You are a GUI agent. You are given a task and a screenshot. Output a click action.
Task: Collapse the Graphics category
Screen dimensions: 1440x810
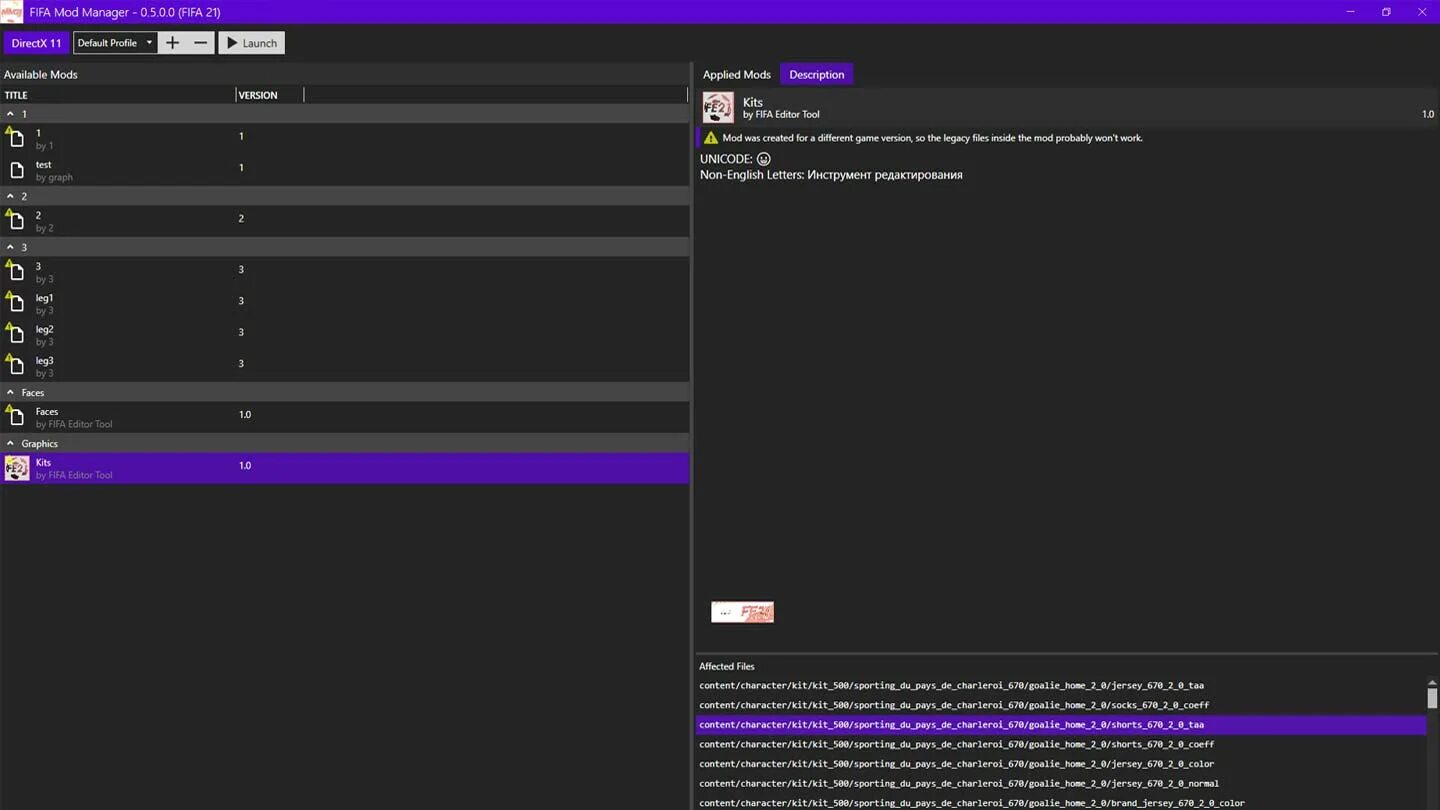[10, 443]
